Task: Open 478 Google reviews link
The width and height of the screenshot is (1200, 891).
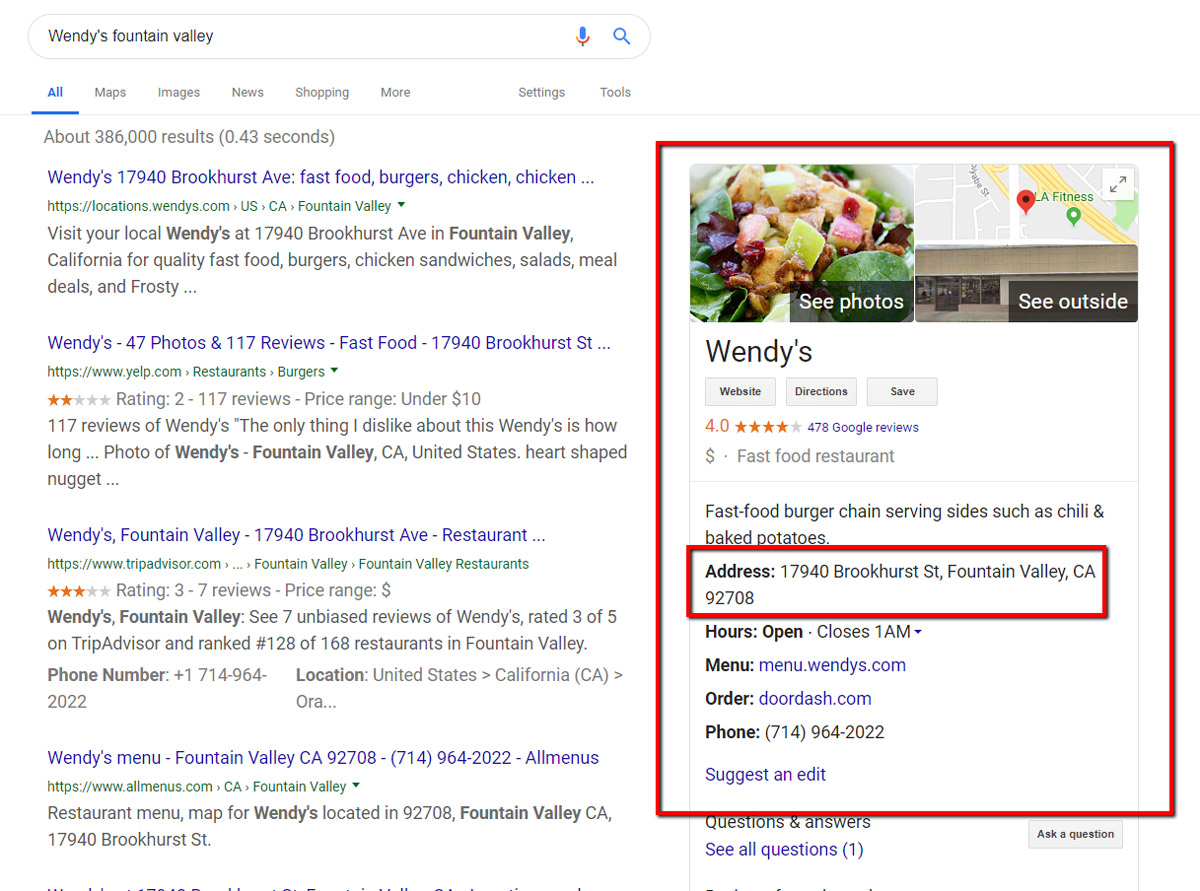Action: [863, 427]
